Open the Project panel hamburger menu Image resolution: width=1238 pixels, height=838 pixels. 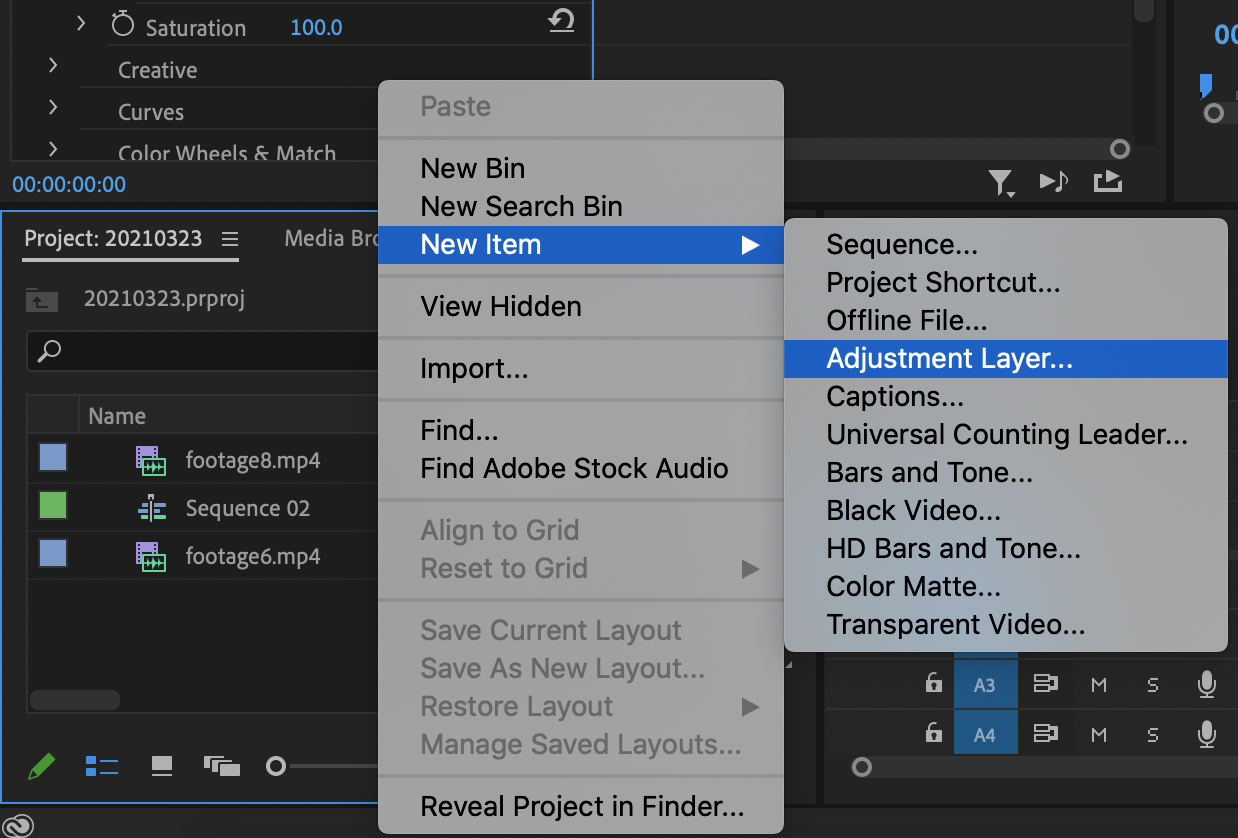230,239
